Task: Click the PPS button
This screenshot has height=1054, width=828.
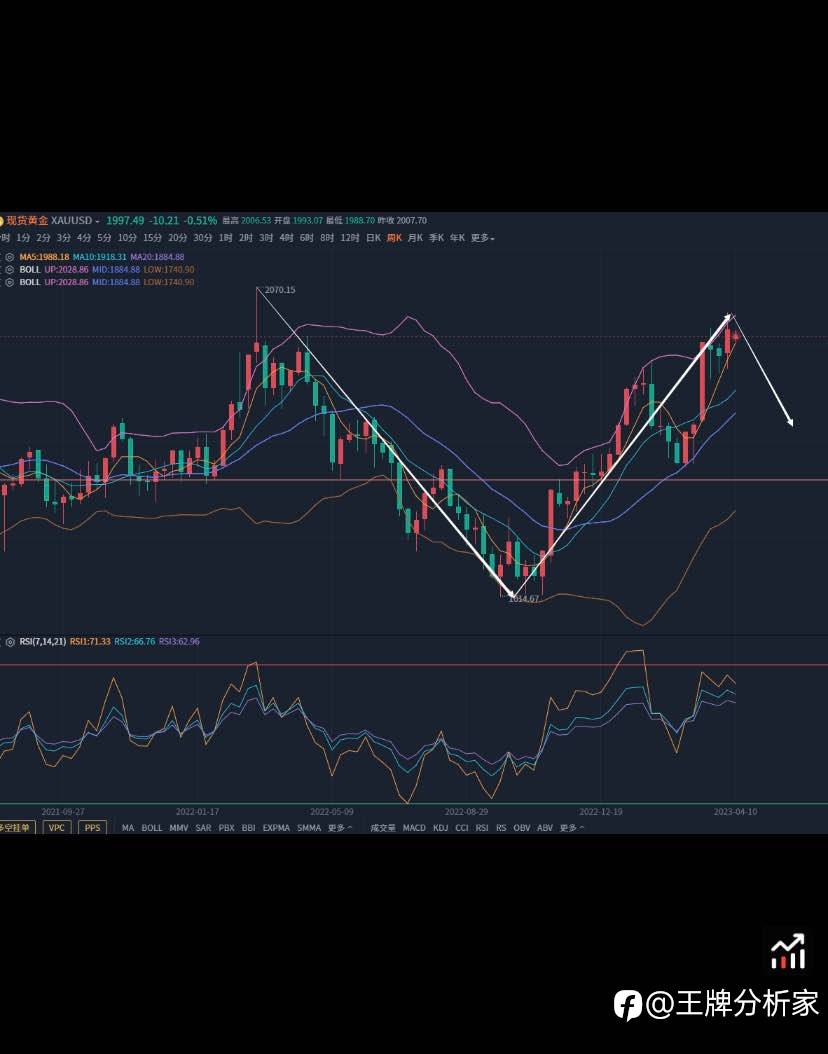Action: coord(92,828)
